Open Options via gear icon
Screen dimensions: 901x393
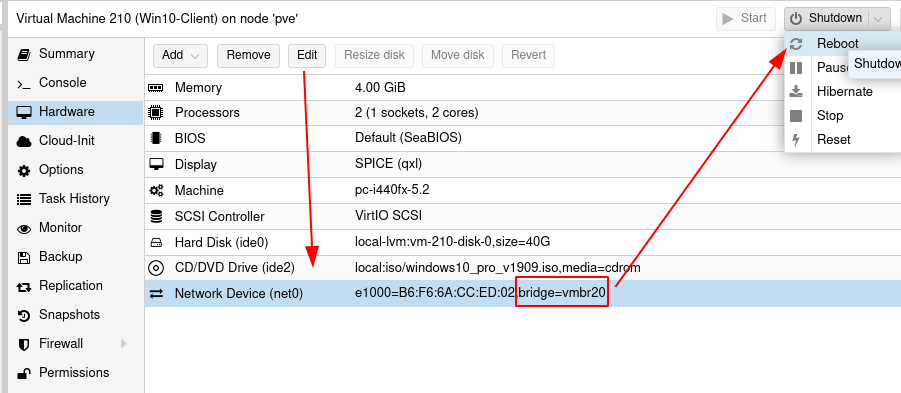24,170
